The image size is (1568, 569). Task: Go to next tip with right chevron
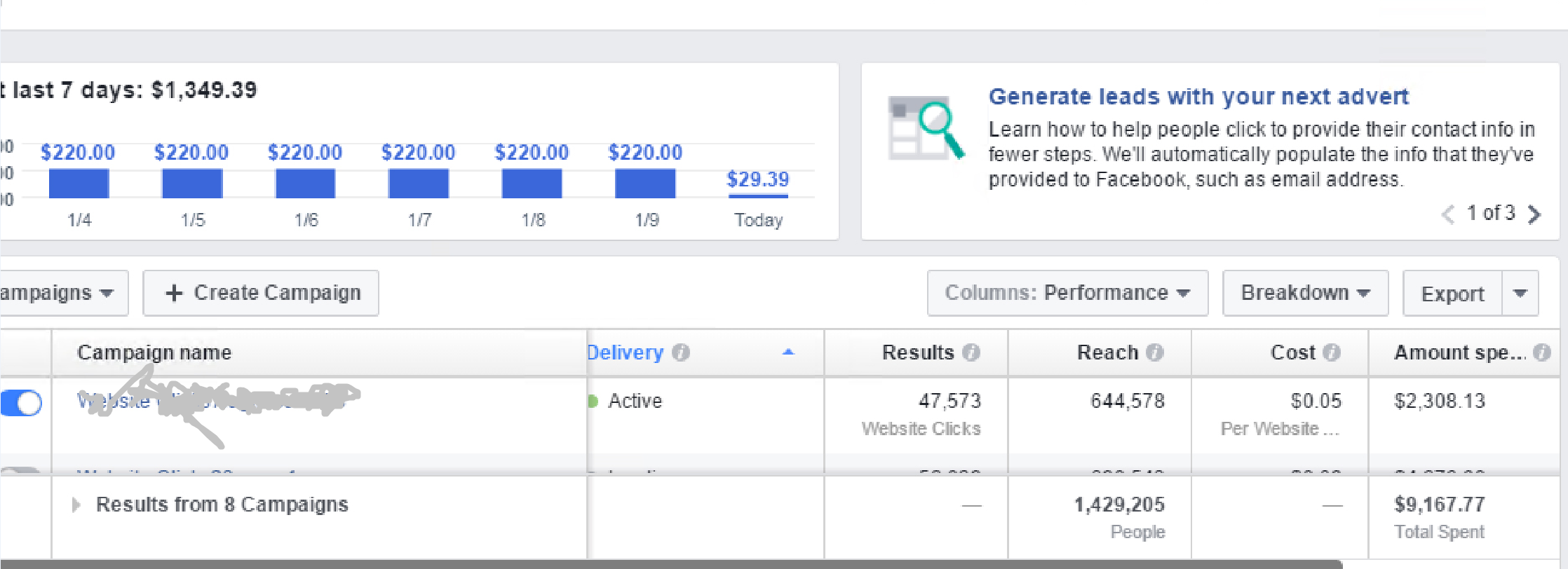tap(1534, 214)
